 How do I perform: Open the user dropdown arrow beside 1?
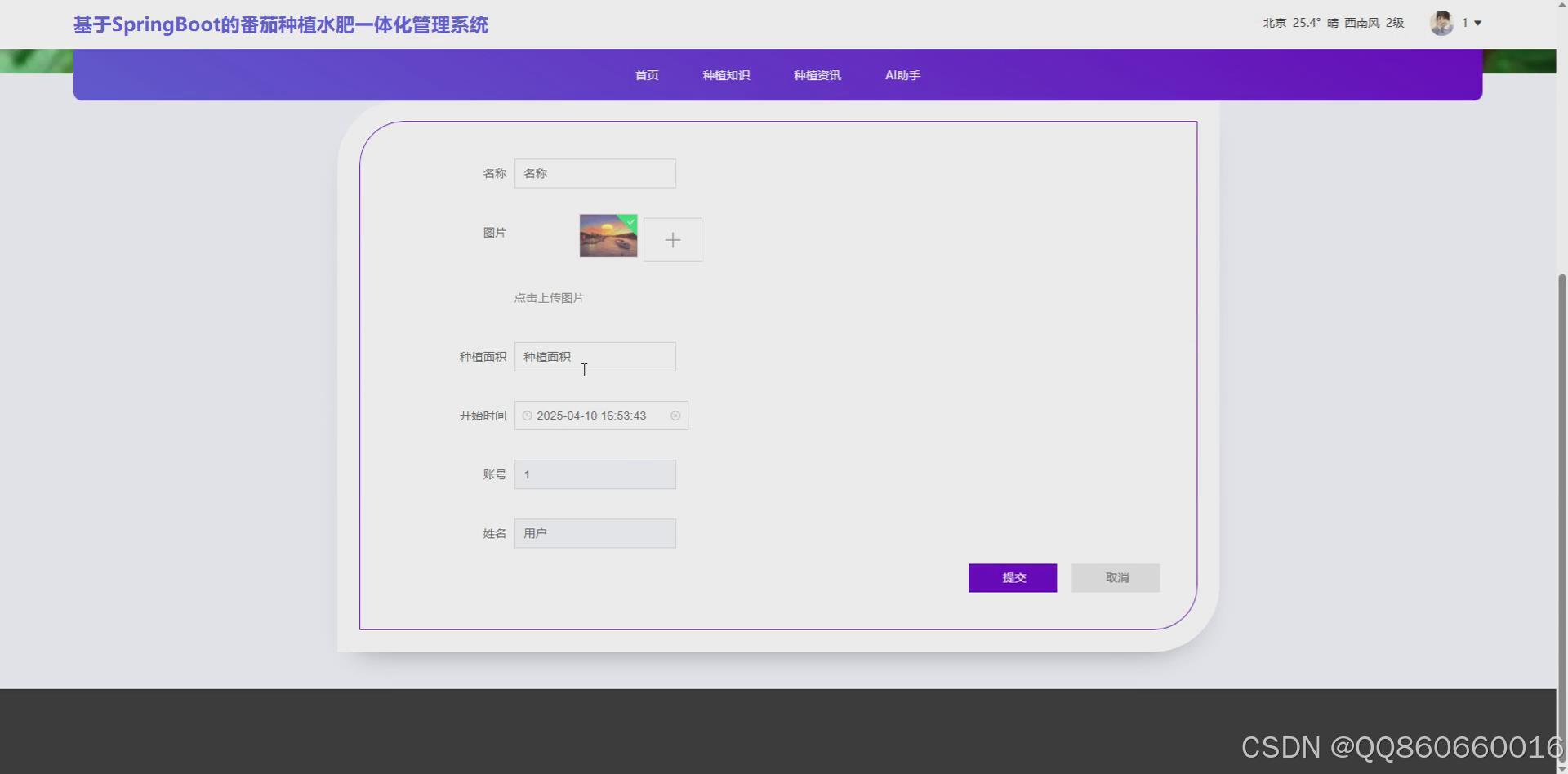tap(1477, 23)
